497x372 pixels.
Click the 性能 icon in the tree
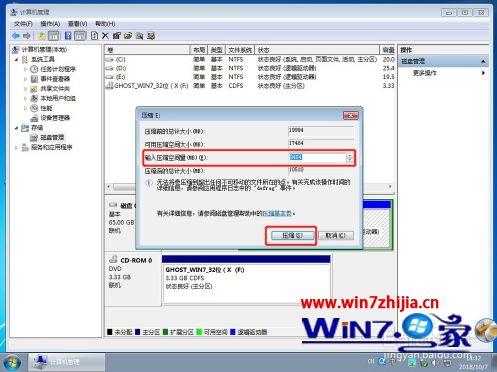(34, 108)
